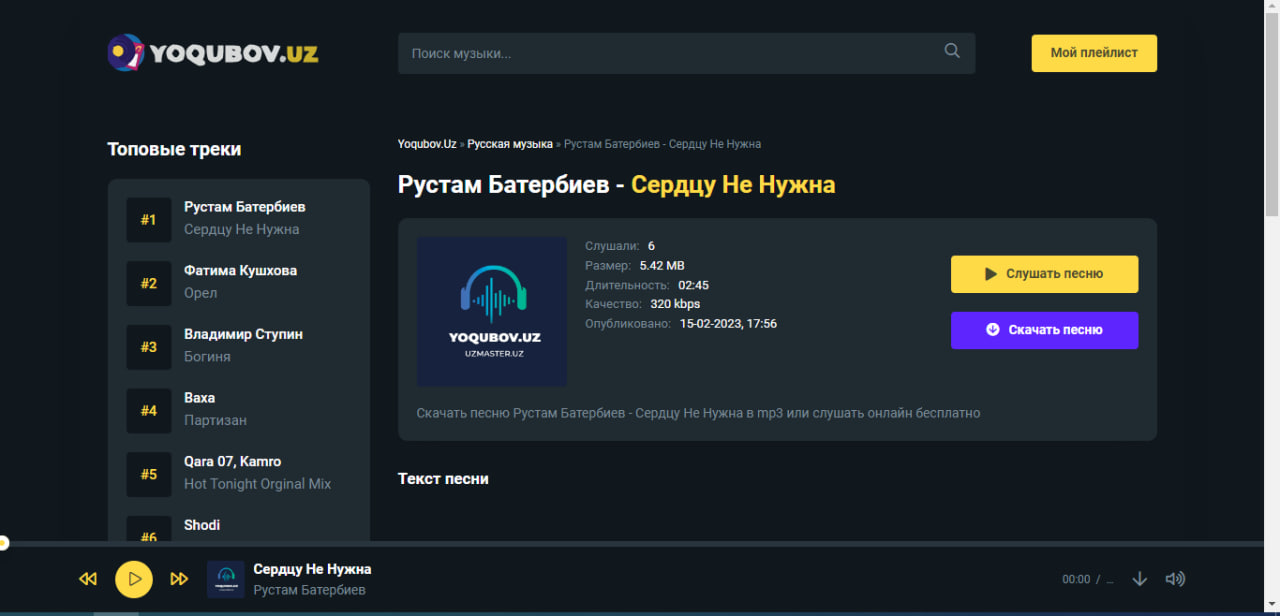The width and height of the screenshot is (1280, 616).
Task: Open top track Рустам Батербиев
Action: (x=245, y=207)
